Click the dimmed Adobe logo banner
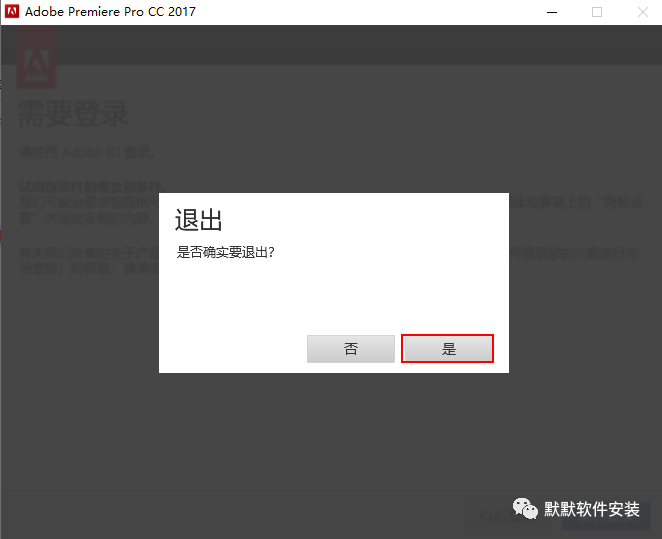This screenshot has height=539, width=662. pos(37,60)
